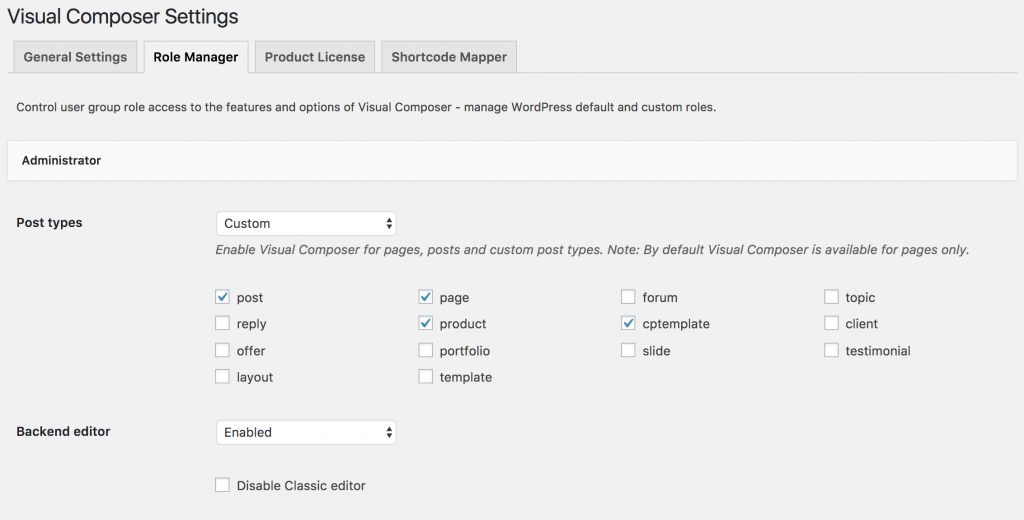This screenshot has height=520, width=1024.
Task: Click the Visual Composer Settings heading
Action: pos(123,16)
